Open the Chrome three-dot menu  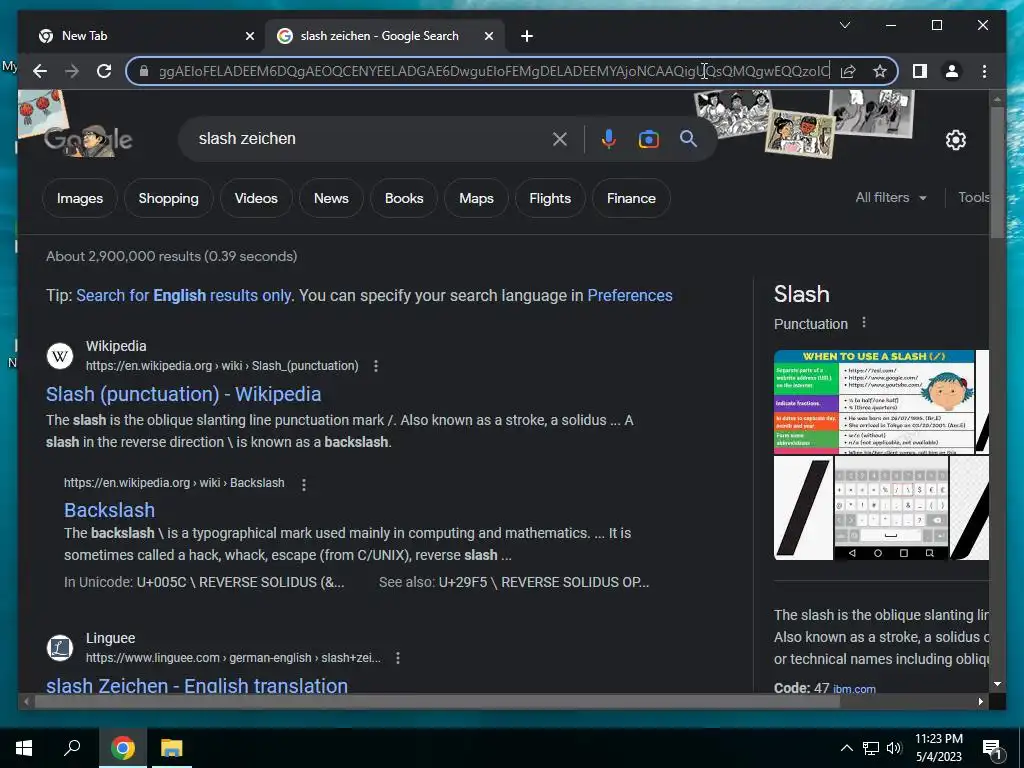984,71
